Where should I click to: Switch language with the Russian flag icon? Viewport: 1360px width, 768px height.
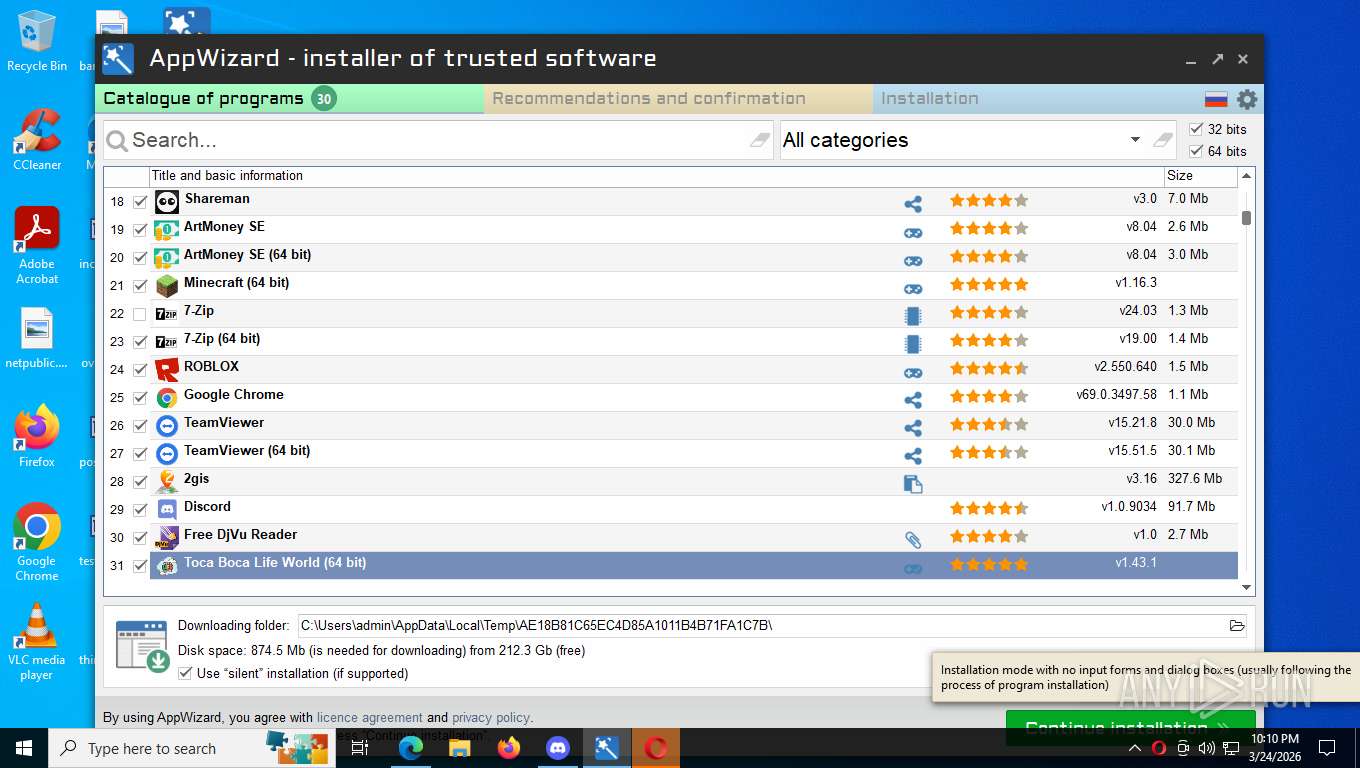[x=1216, y=99]
